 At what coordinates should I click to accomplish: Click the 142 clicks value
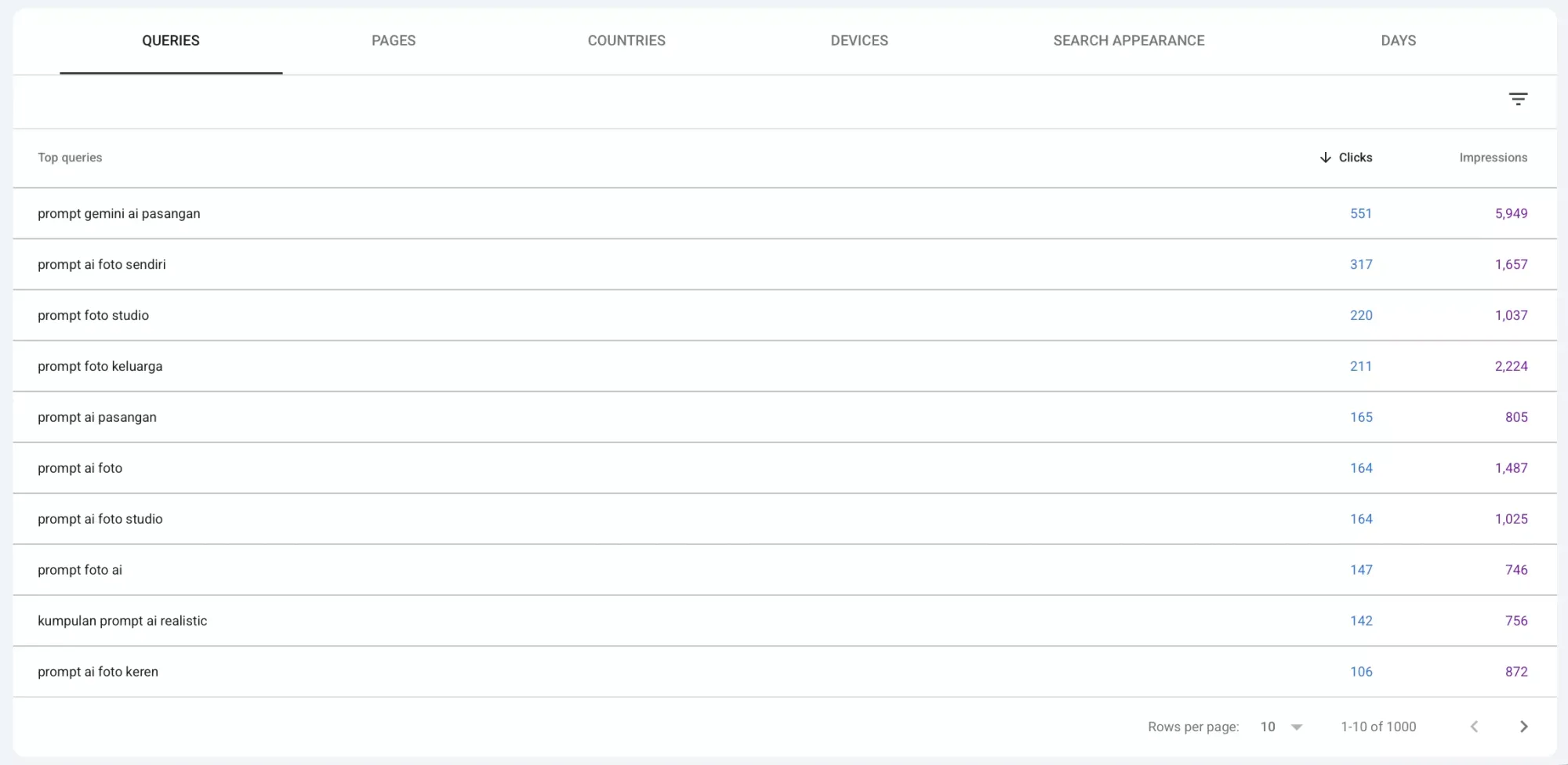[1361, 621]
